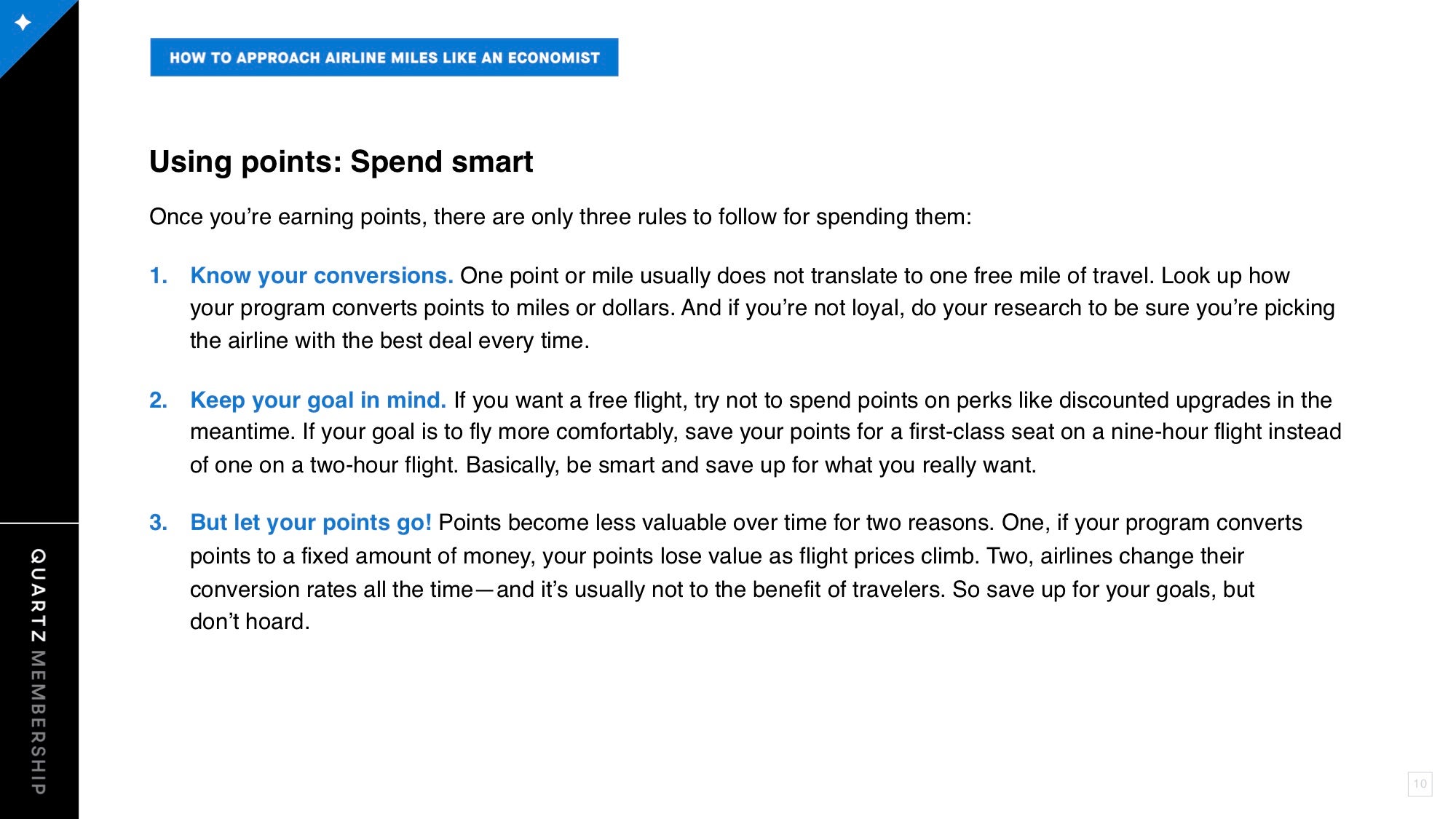Click the vertical QUARTZ wordmark
The image size is (1456, 819).
(x=39, y=596)
